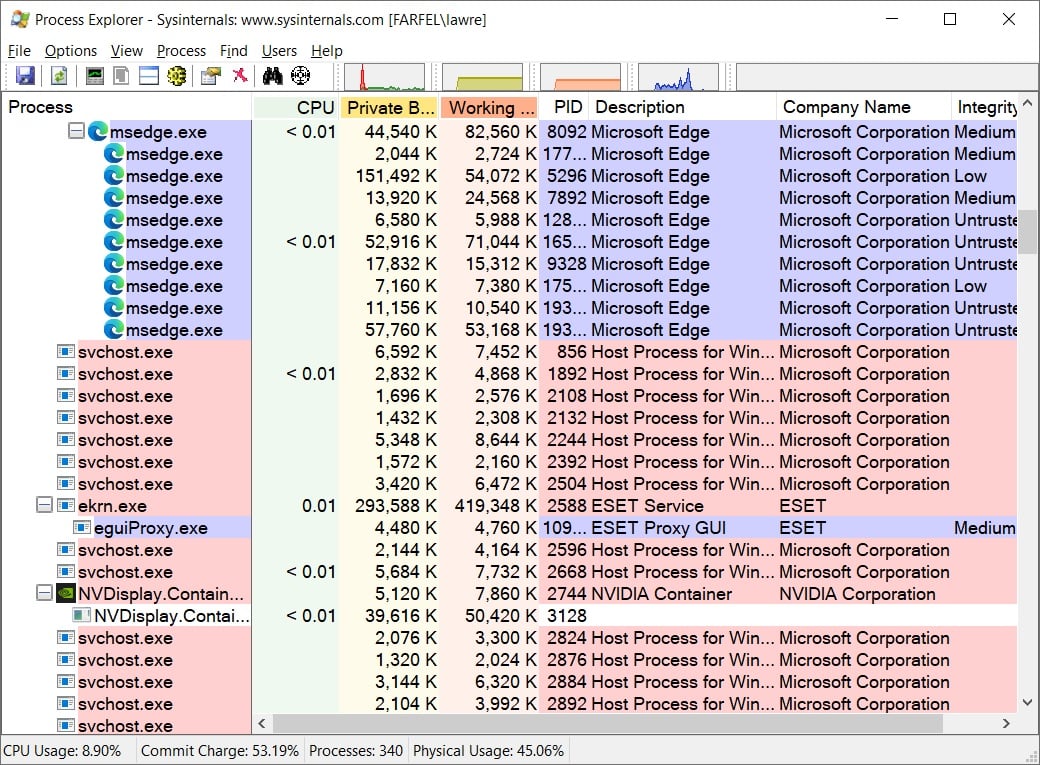Click NVIDIA icon of NVDisplay.Container PID 2744
The width and height of the screenshot is (1040, 765).
66,593
